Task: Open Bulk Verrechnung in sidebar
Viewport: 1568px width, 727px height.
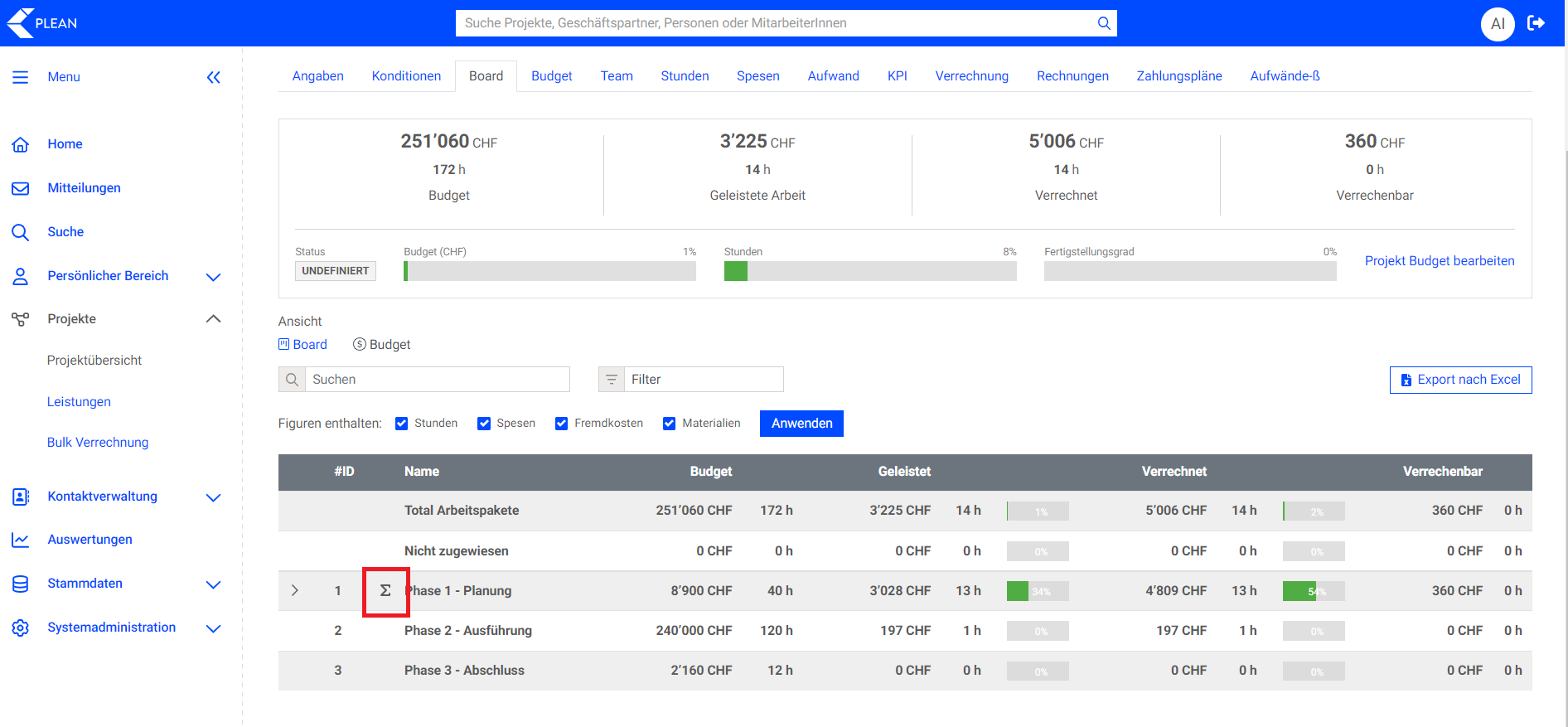Action: [98, 443]
